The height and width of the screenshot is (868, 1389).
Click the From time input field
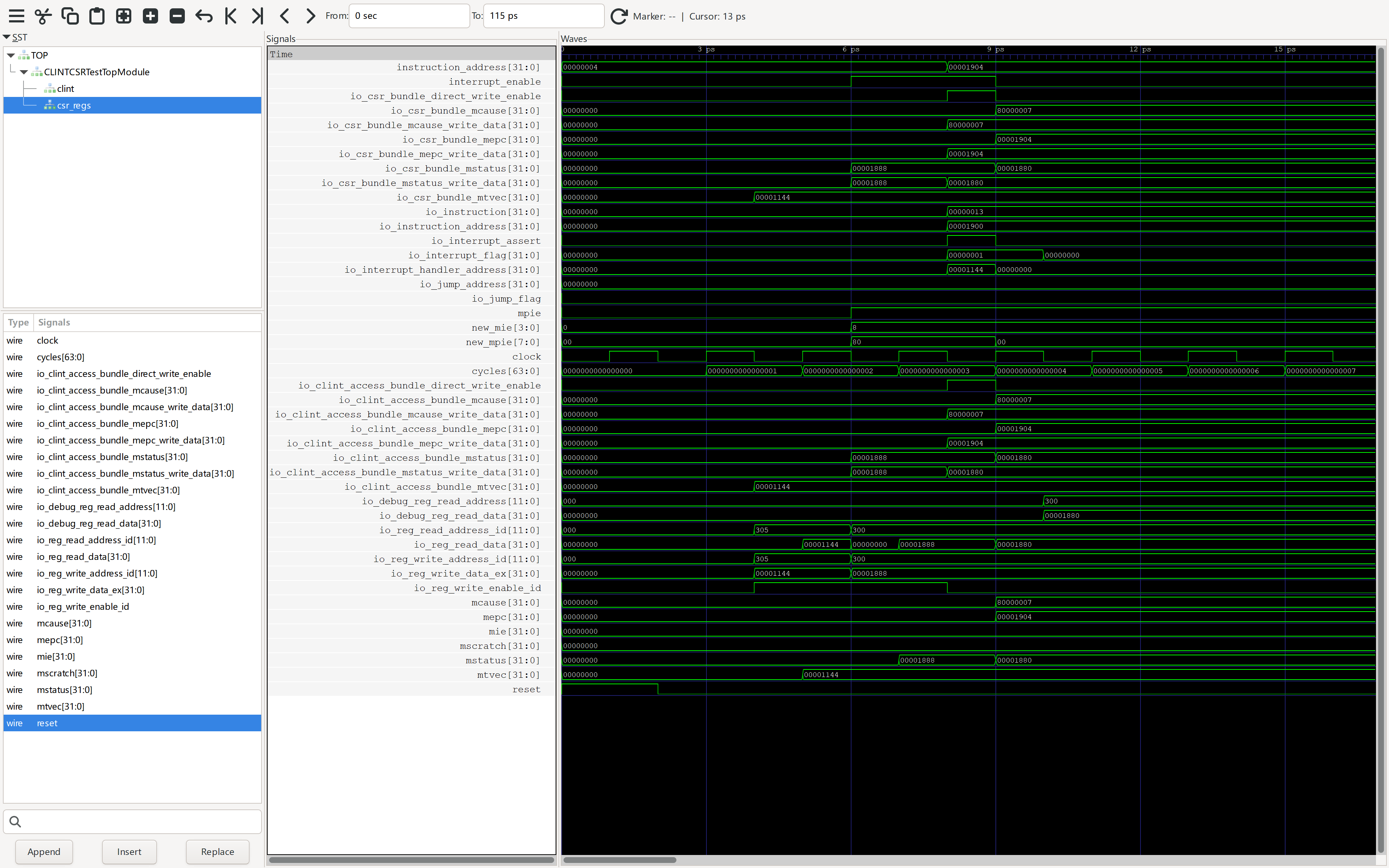(x=409, y=16)
